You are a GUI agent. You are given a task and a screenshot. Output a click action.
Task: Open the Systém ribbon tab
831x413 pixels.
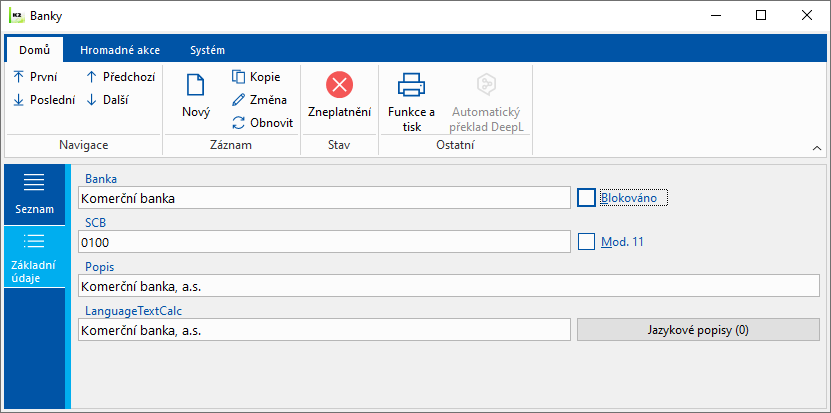point(207,49)
